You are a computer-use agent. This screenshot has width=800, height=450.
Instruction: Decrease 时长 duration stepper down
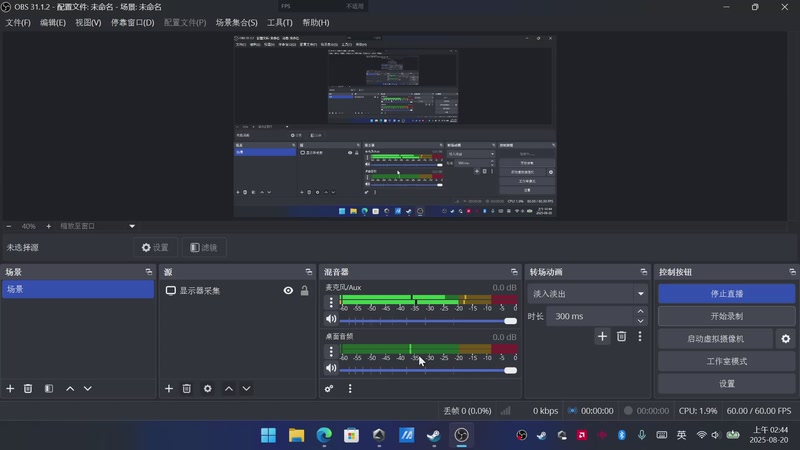[640, 321]
